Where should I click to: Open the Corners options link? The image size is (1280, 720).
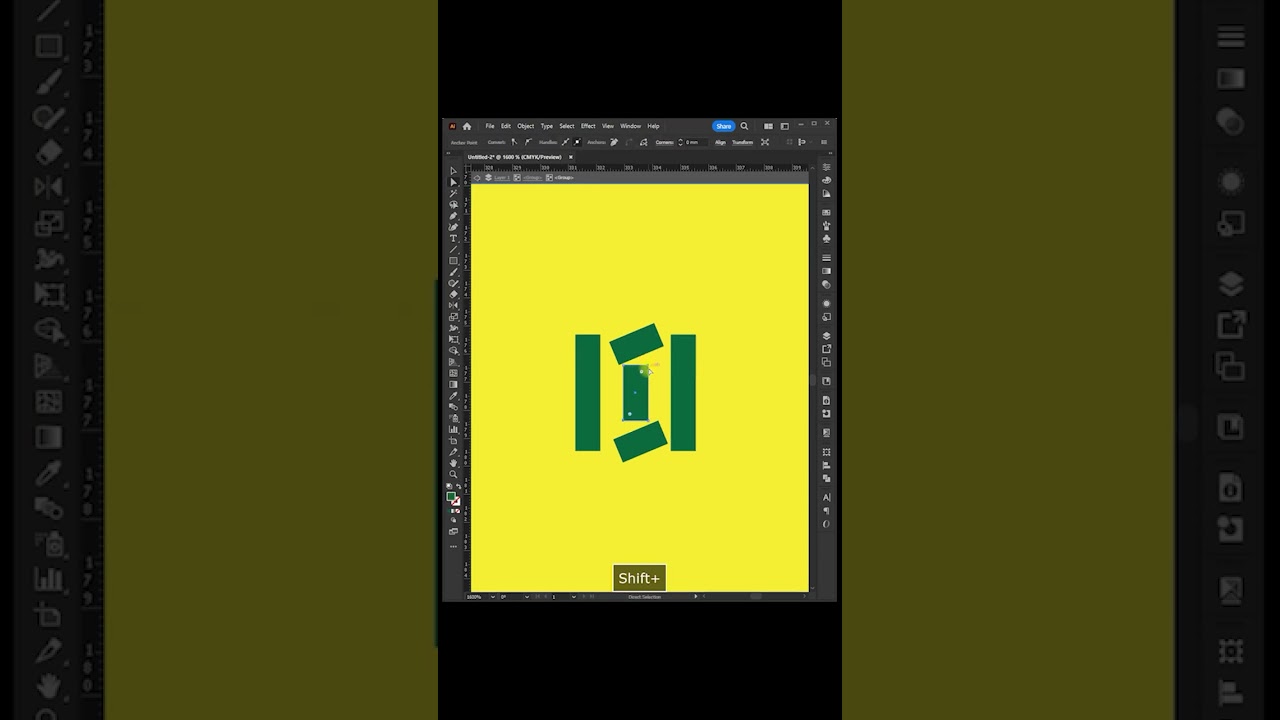click(664, 142)
